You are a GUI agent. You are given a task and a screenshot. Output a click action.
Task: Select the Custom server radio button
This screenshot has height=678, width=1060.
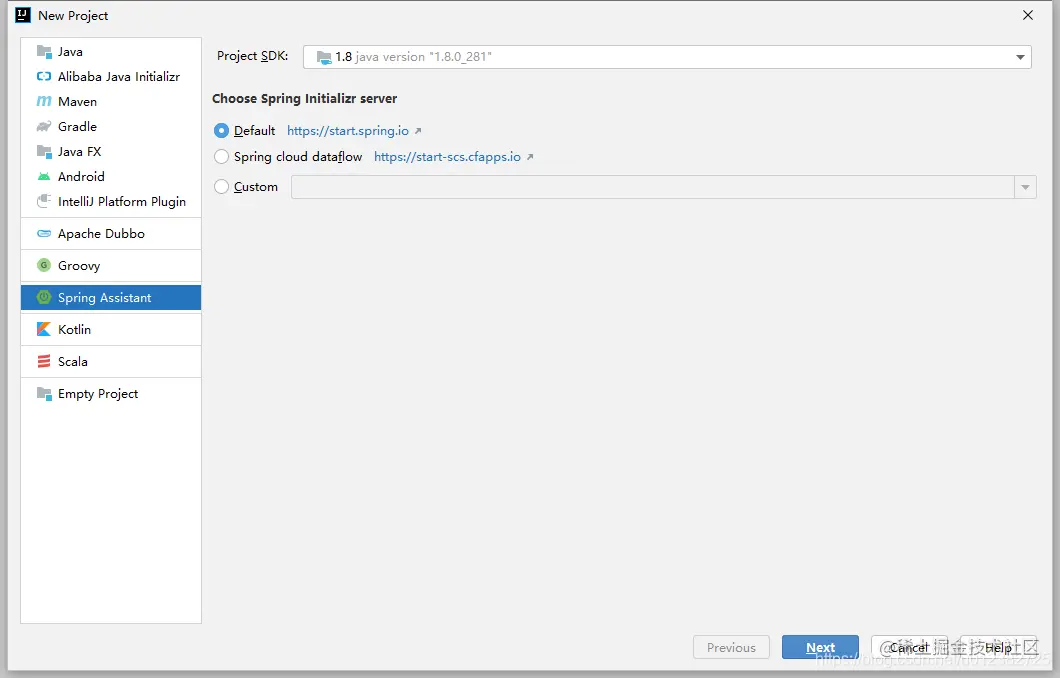point(221,187)
